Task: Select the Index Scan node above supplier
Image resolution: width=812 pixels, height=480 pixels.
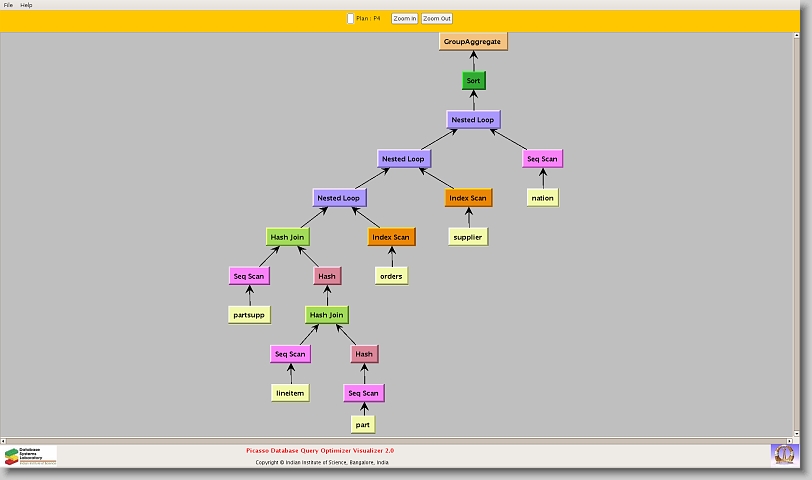Action: pos(468,198)
